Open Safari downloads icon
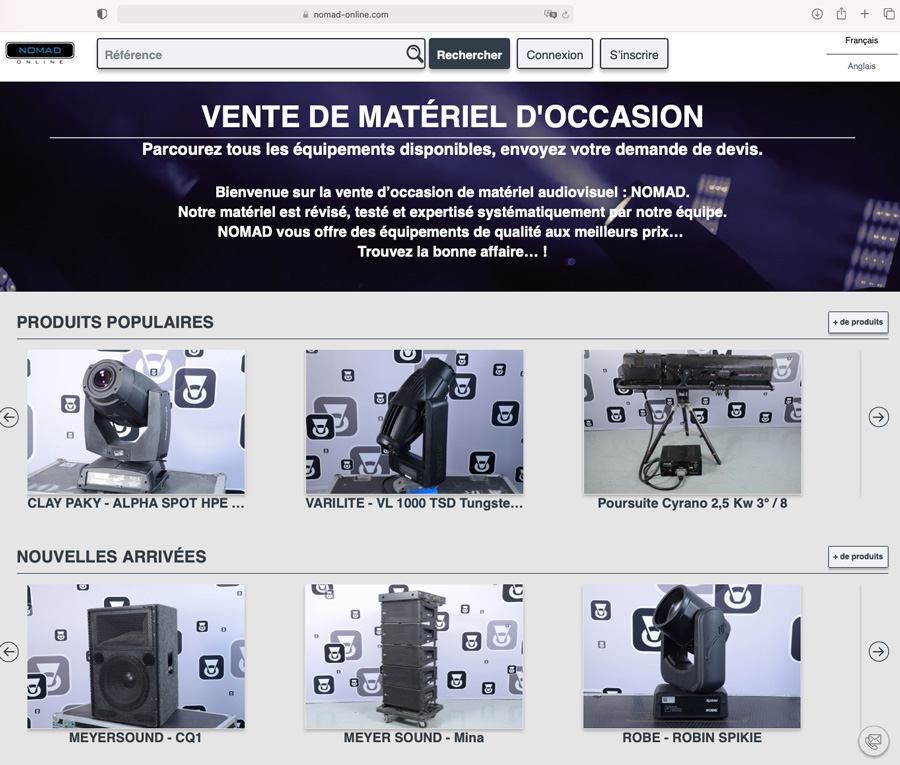Screen dimensions: 900x765 pos(817,14)
